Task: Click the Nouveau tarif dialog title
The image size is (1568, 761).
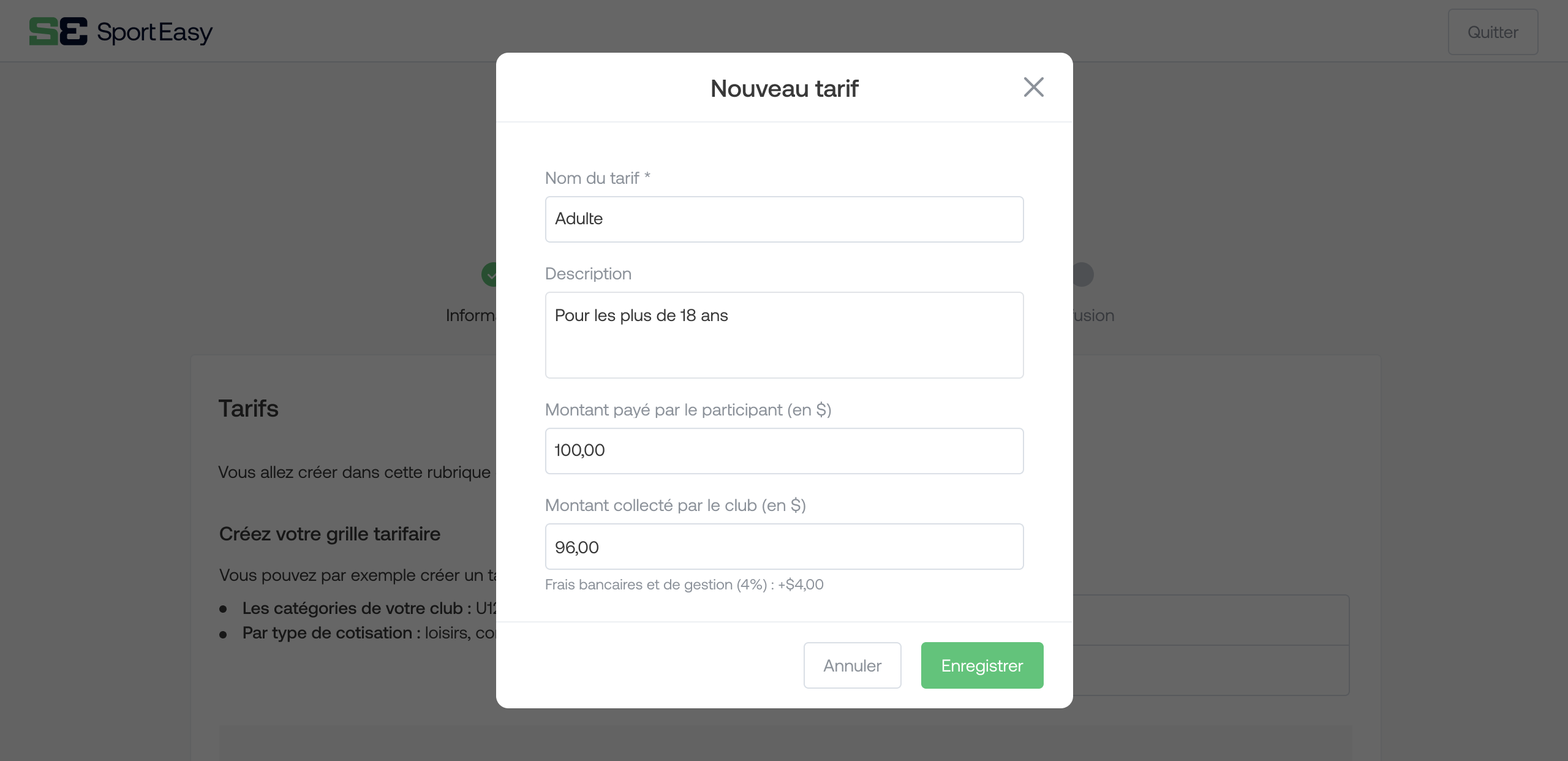Action: 784,88
